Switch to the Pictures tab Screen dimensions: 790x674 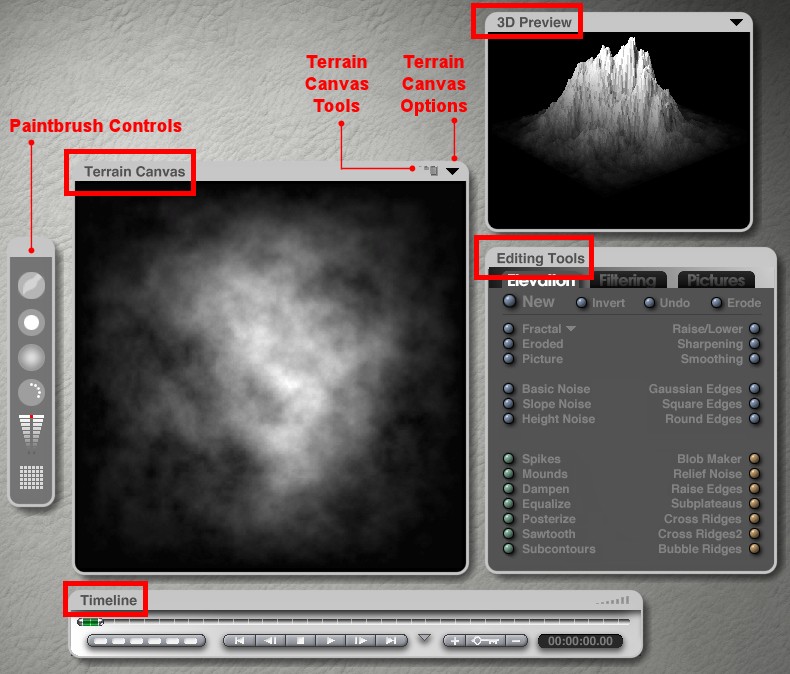point(716,281)
